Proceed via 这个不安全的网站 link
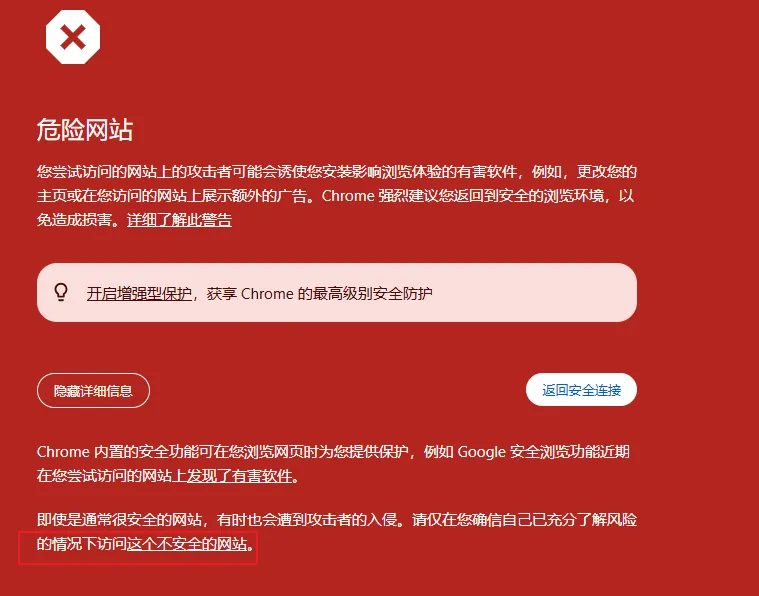This screenshot has width=759, height=596. pos(187,544)
